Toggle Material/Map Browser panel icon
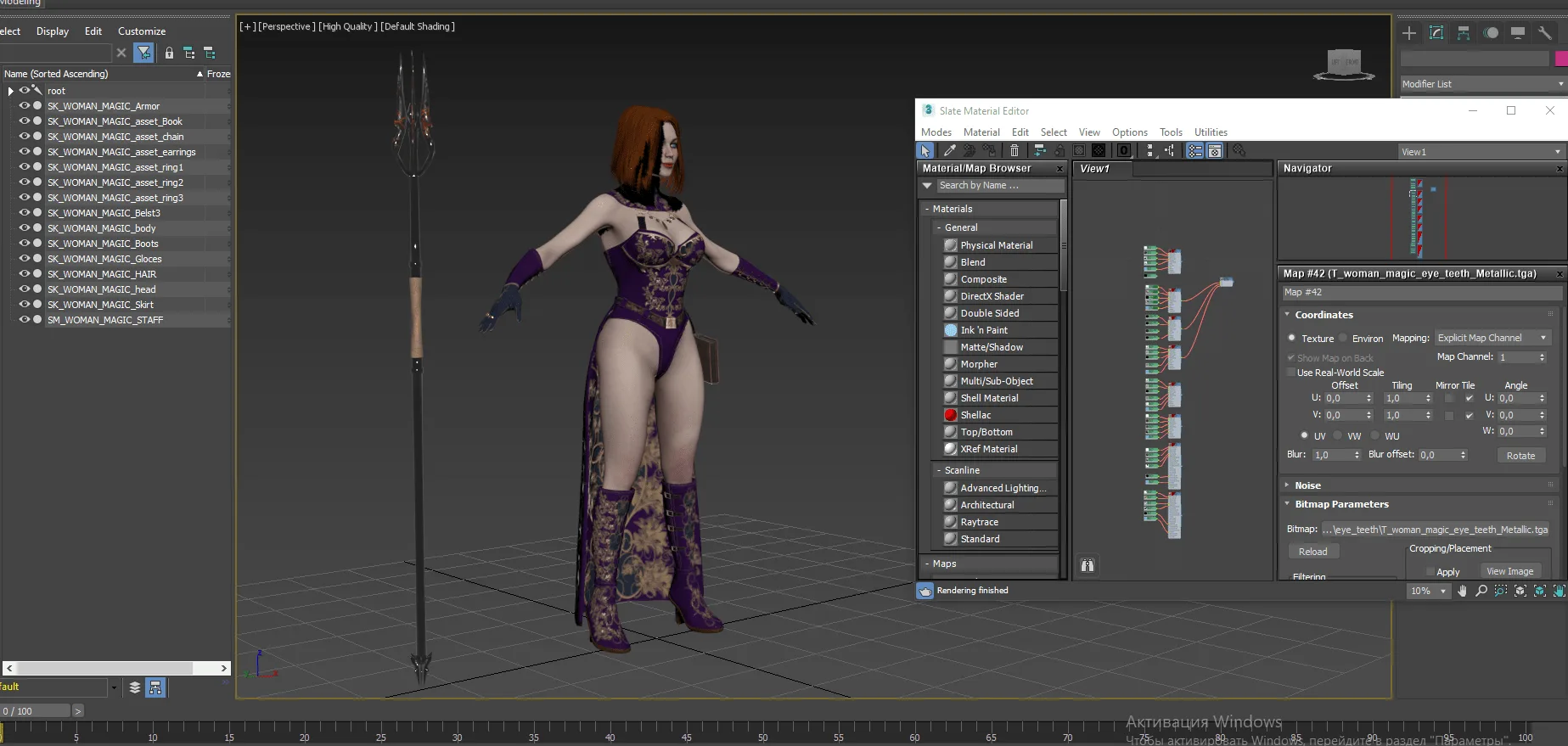The width and height of the screenshot is (1568, 746). 1195,150
